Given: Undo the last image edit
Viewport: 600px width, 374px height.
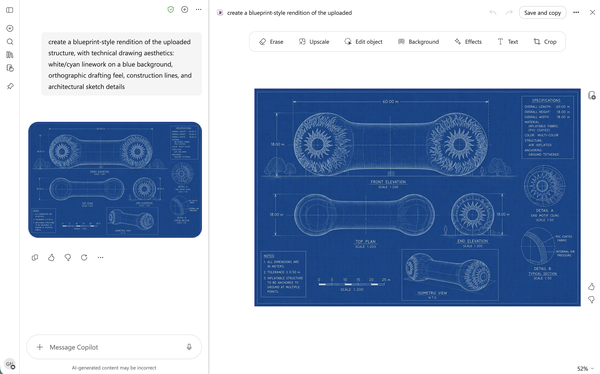Looking at the screenshot, I should (493, 13).
